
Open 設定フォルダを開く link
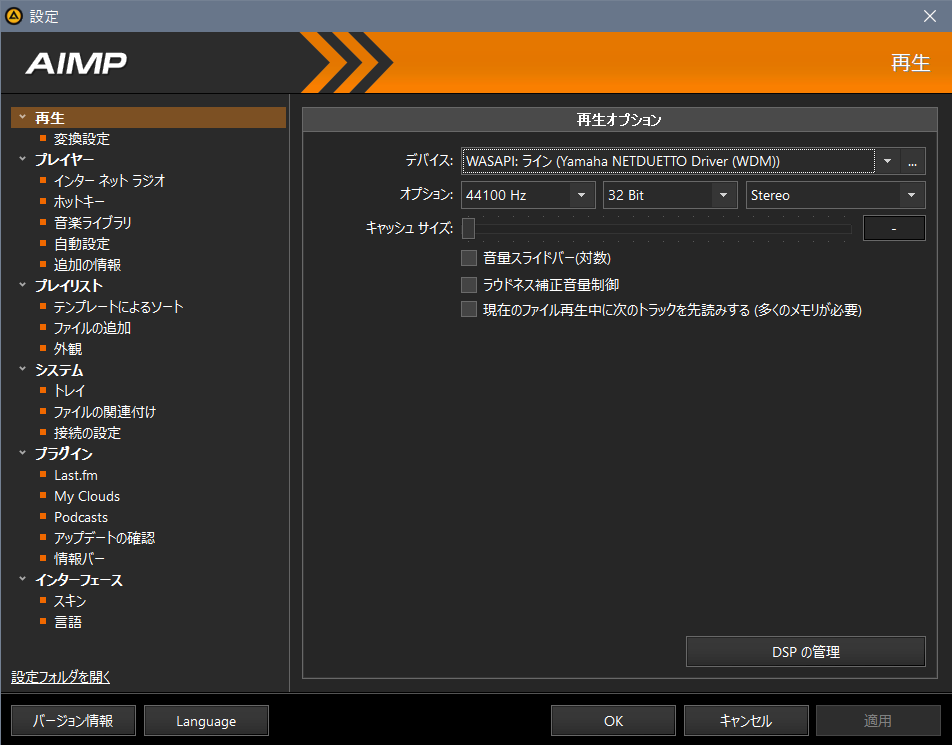[x=61, y=676]
